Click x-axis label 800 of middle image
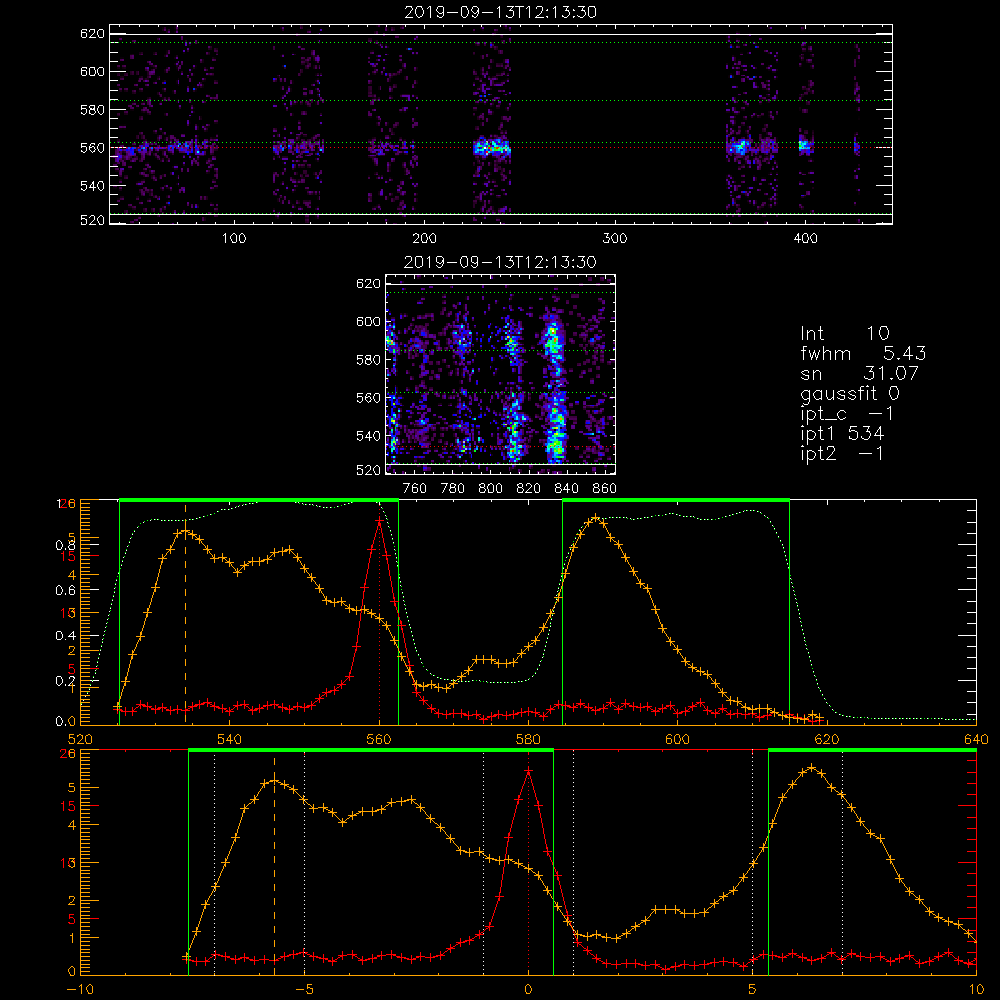Image resolution: width=1000 pixels, height=1000 pixels. tap(490, 489)
